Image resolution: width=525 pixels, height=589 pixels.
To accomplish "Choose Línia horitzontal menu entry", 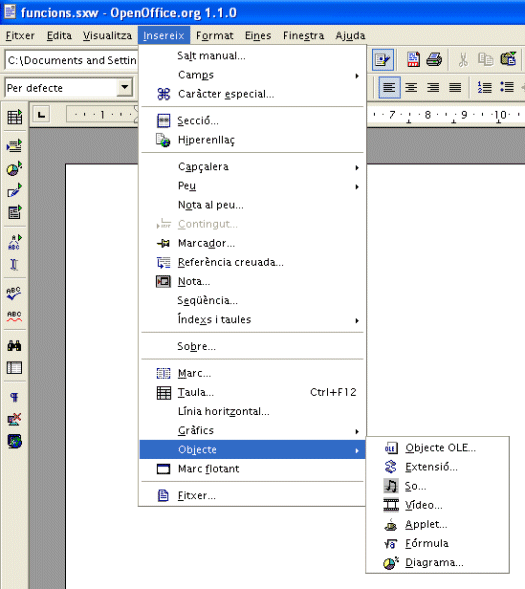I will (252, 411).
